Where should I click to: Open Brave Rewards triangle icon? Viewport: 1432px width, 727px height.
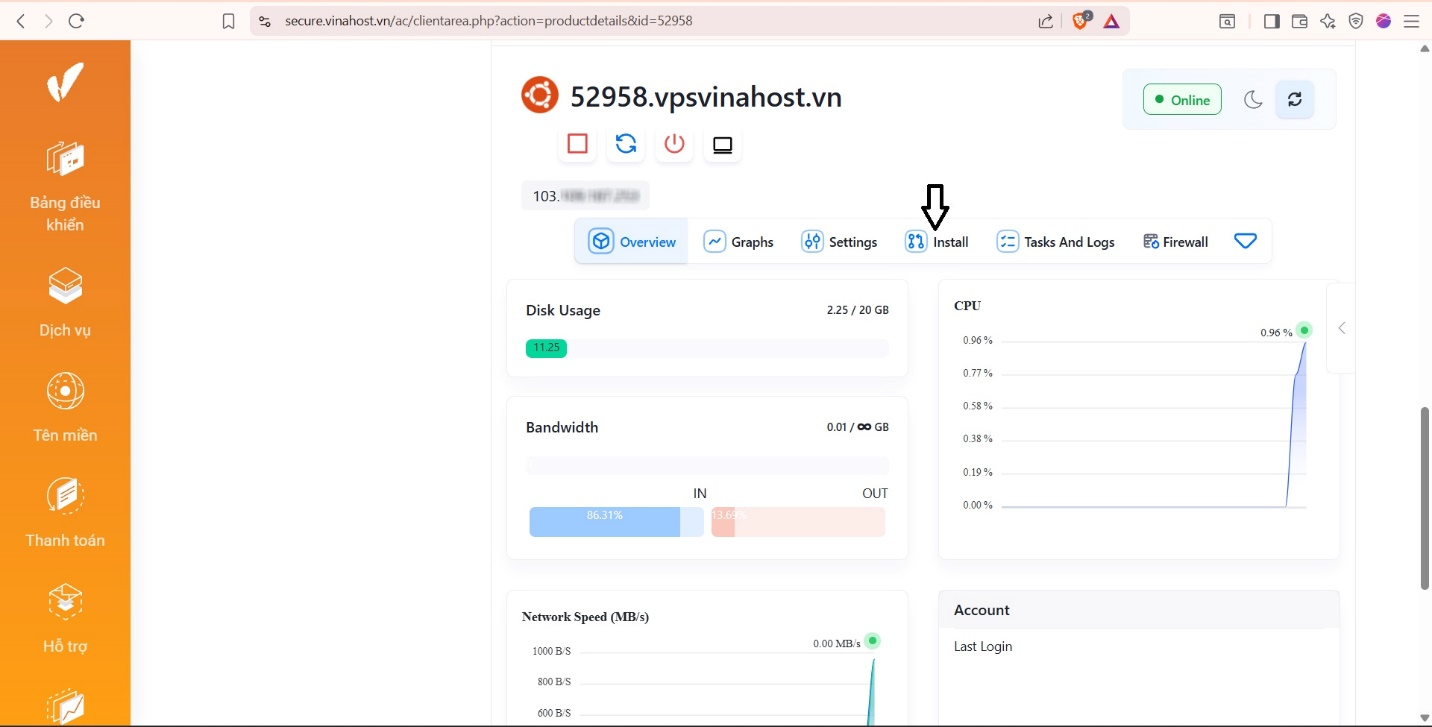[x=1111, y=21]
